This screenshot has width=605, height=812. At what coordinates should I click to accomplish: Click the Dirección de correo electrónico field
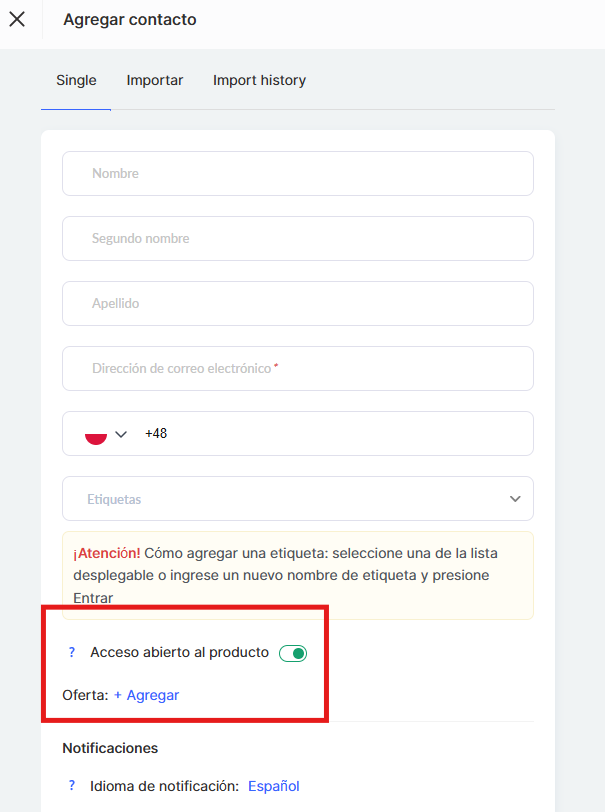coord(298,368)
